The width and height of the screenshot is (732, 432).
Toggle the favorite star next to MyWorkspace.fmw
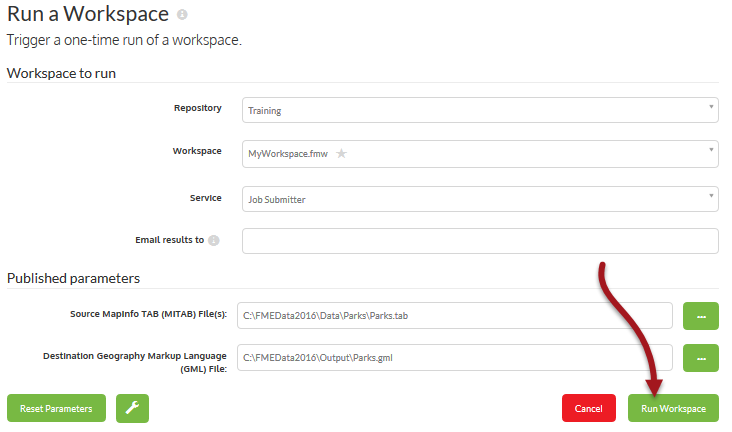coord(341,154)
